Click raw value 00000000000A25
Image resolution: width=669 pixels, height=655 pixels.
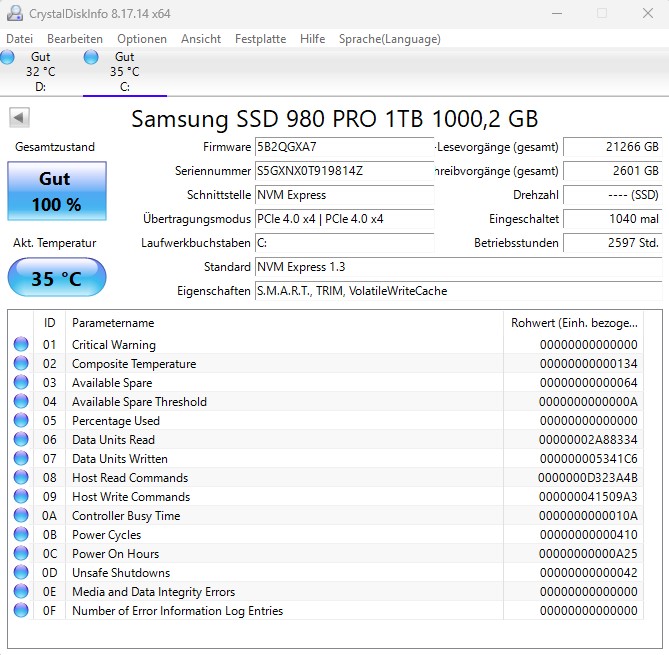tap(588, 554)
